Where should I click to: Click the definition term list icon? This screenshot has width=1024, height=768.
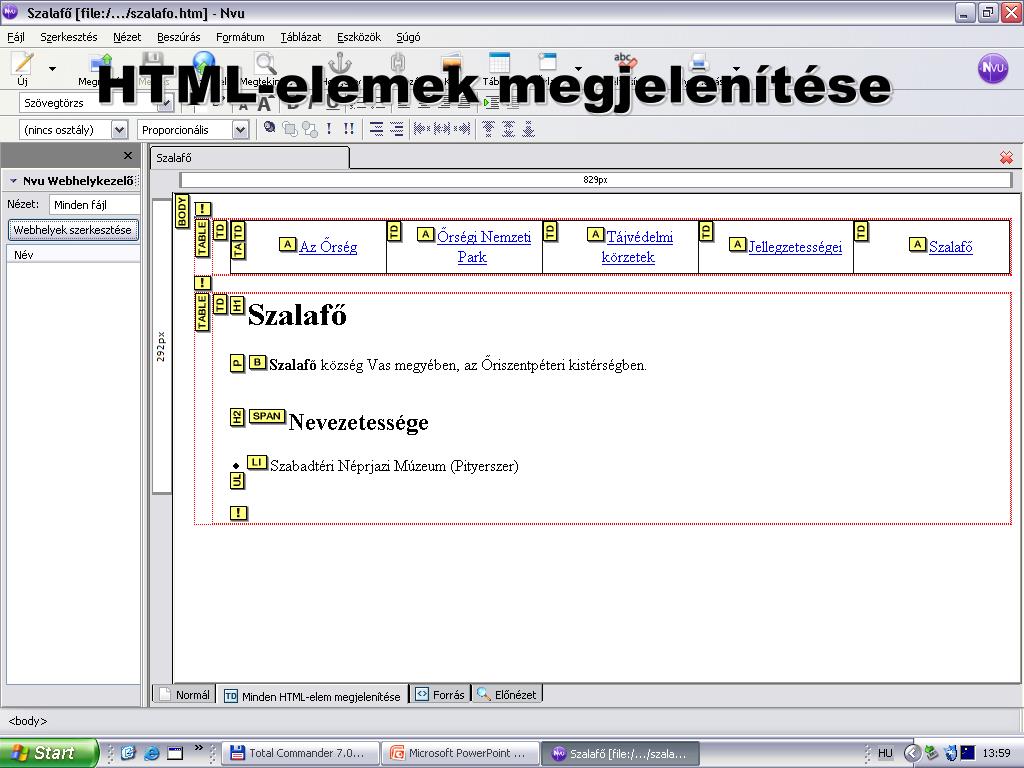click(376, 129)
